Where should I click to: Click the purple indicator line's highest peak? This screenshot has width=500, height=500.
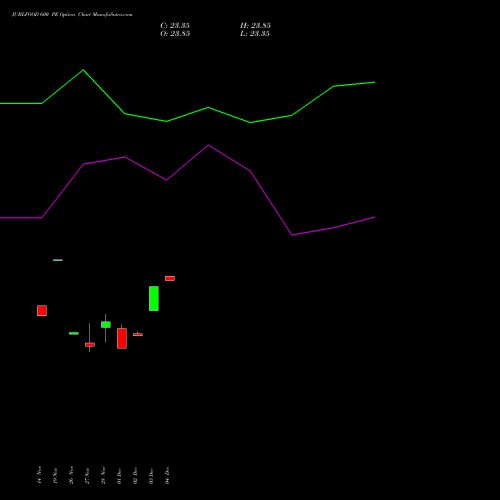(x=208, y=145)
